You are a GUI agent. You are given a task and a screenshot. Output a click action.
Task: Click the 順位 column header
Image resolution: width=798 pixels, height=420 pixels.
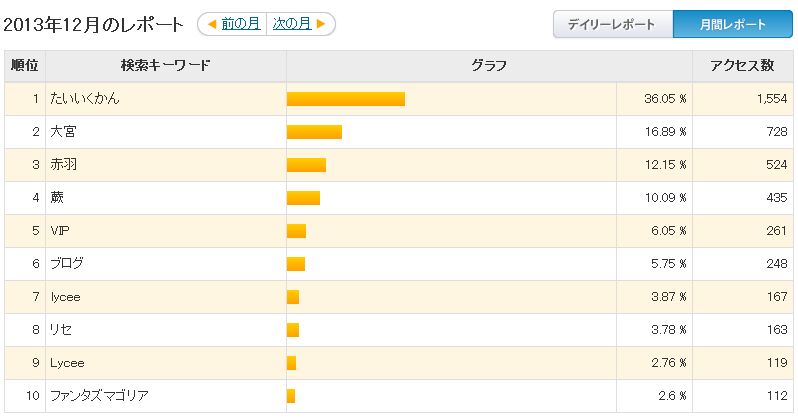pos(25,66)
